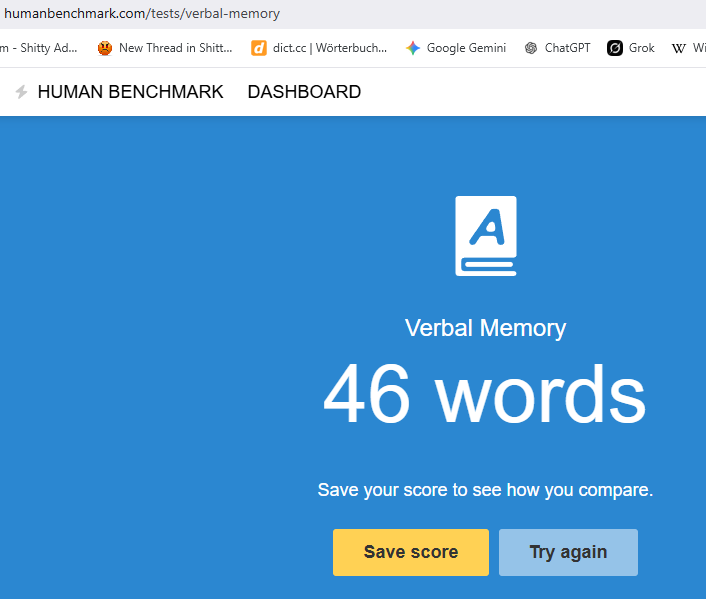Click the Save score button

411,552
